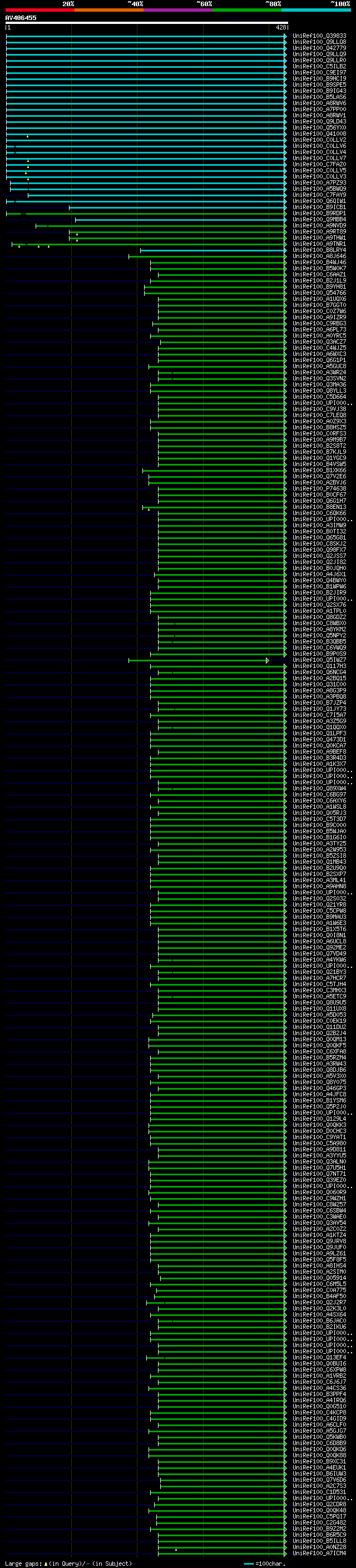Click the cyan ~100% identity legend segment
This screenshot has width=356, height=1568.
[317, 10]
